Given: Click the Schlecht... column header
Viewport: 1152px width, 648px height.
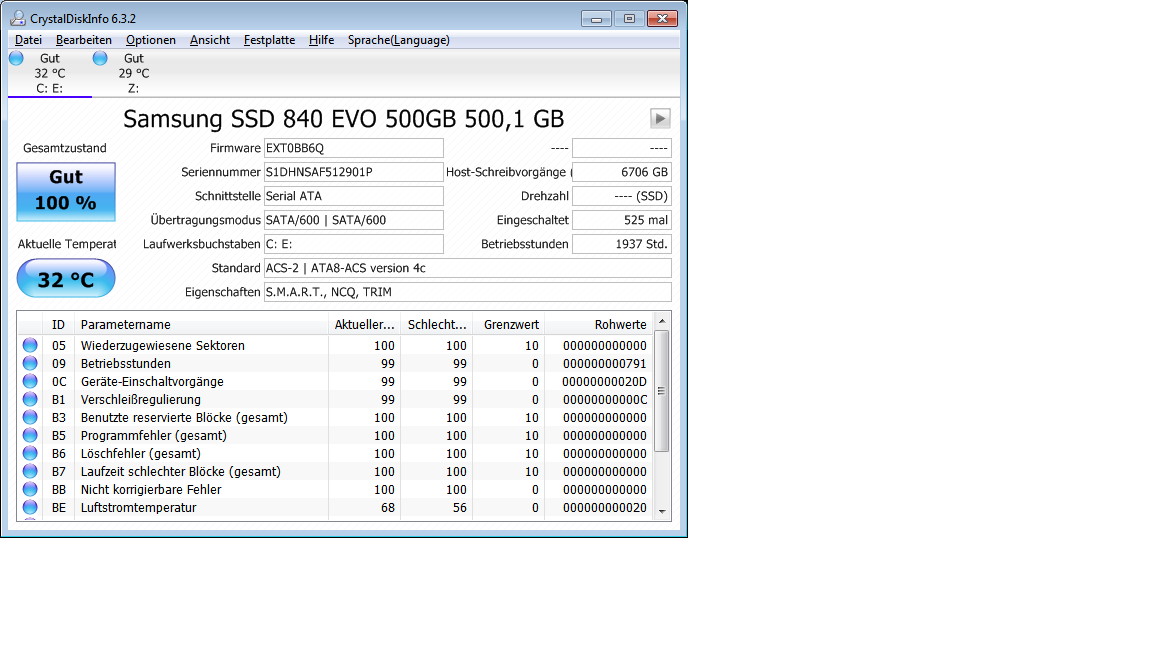Looking at the screenshot, I should click(436, 325).
